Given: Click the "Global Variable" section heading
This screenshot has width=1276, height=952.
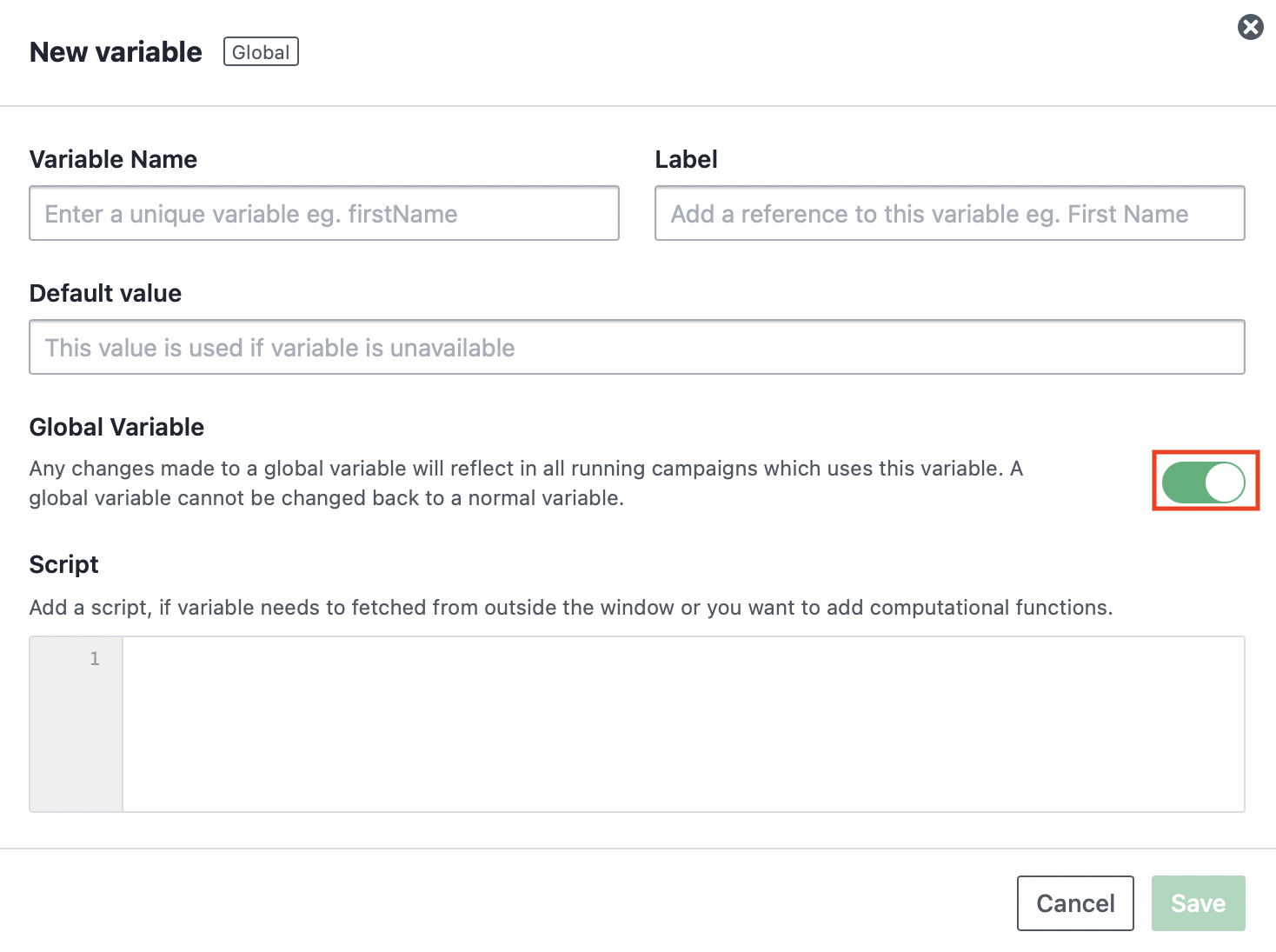Looking at the screenshot, I should (116, 427).
